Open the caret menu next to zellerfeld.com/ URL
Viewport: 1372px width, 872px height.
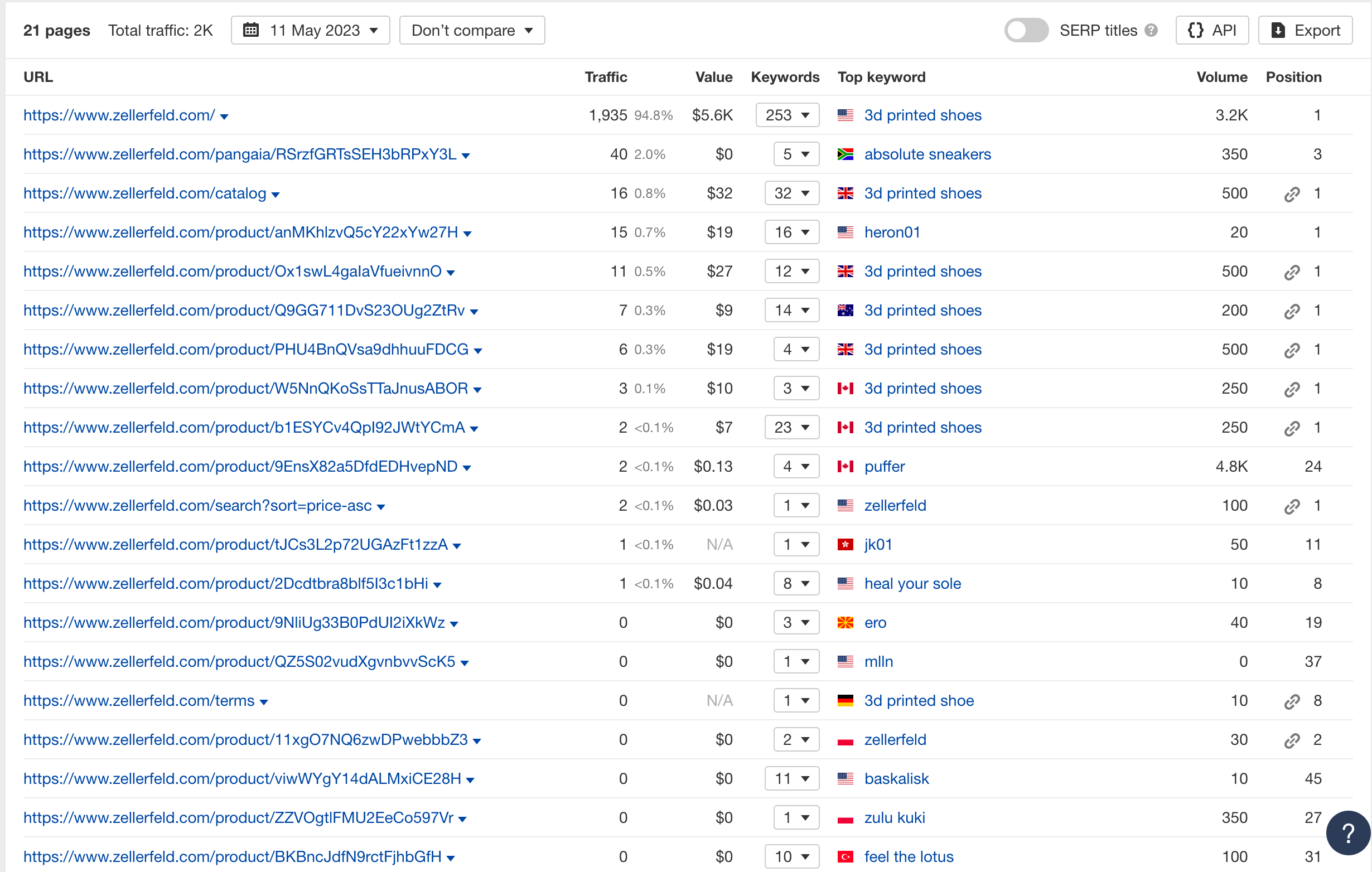pyautogui.click(x=224, y=117)
